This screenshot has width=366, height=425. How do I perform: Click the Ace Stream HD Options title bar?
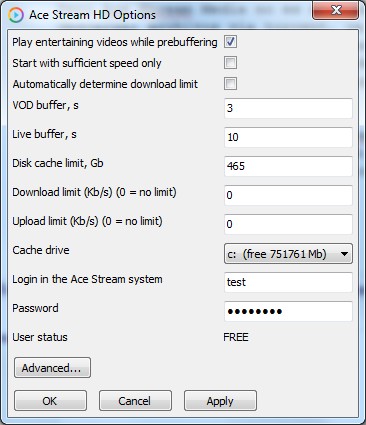(167, 15)
